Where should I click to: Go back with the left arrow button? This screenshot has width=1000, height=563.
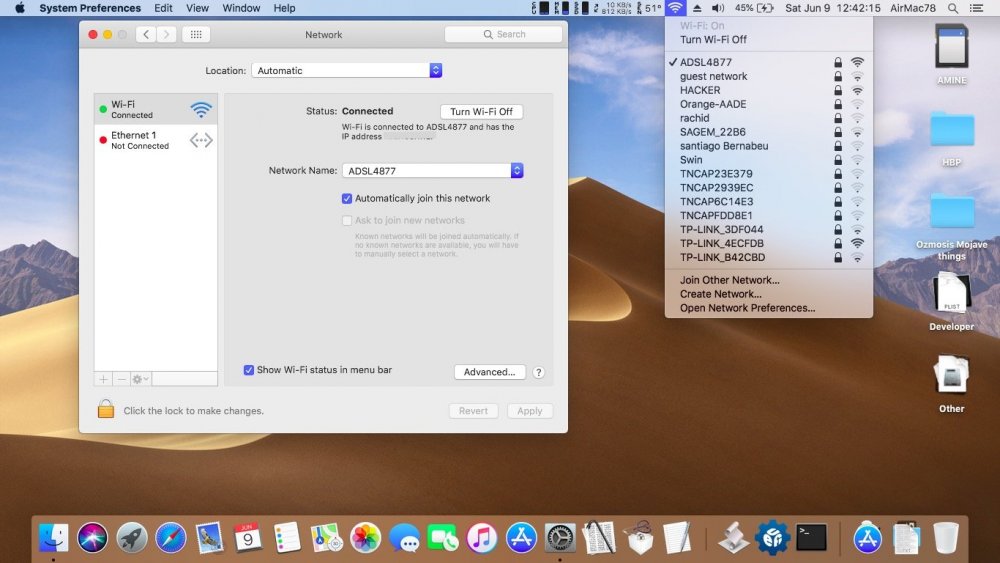(146, 34)
